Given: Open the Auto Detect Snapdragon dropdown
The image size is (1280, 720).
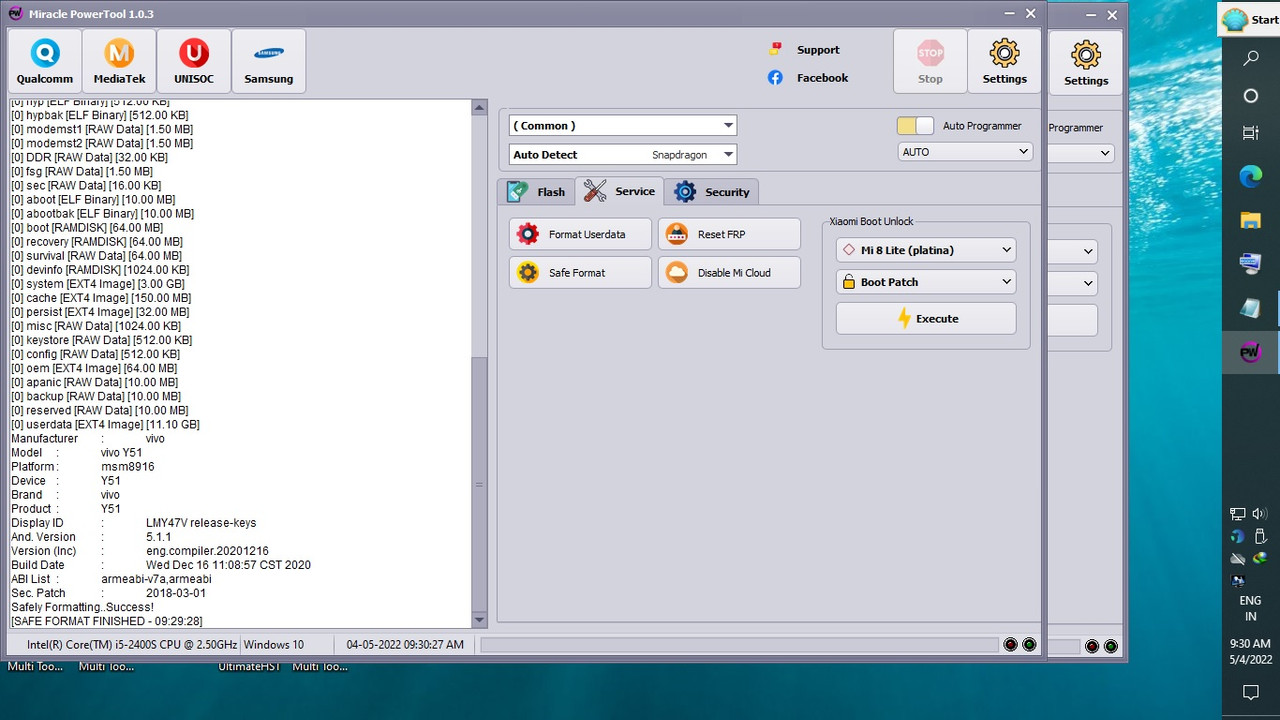Looking at the screenshot, I should (623, 154).
